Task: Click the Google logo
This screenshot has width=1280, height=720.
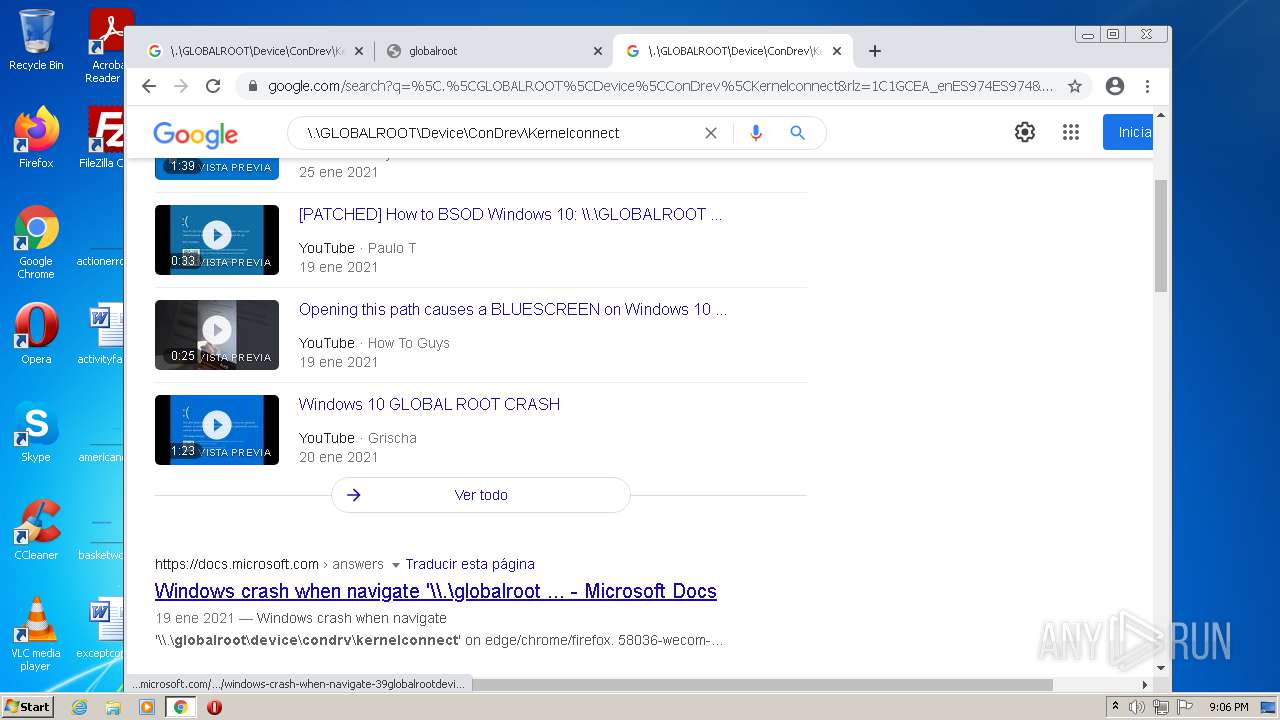Action: (195, 134)
